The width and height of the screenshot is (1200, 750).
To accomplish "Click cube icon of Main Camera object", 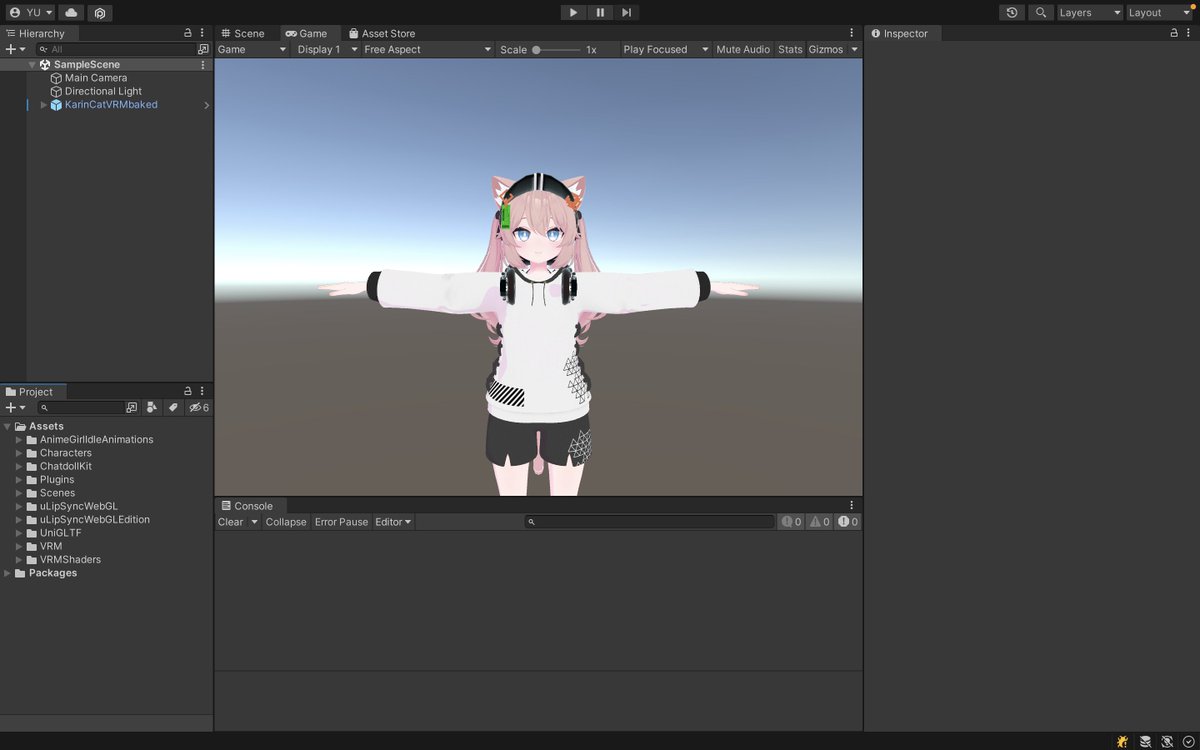I will (56, 78).
